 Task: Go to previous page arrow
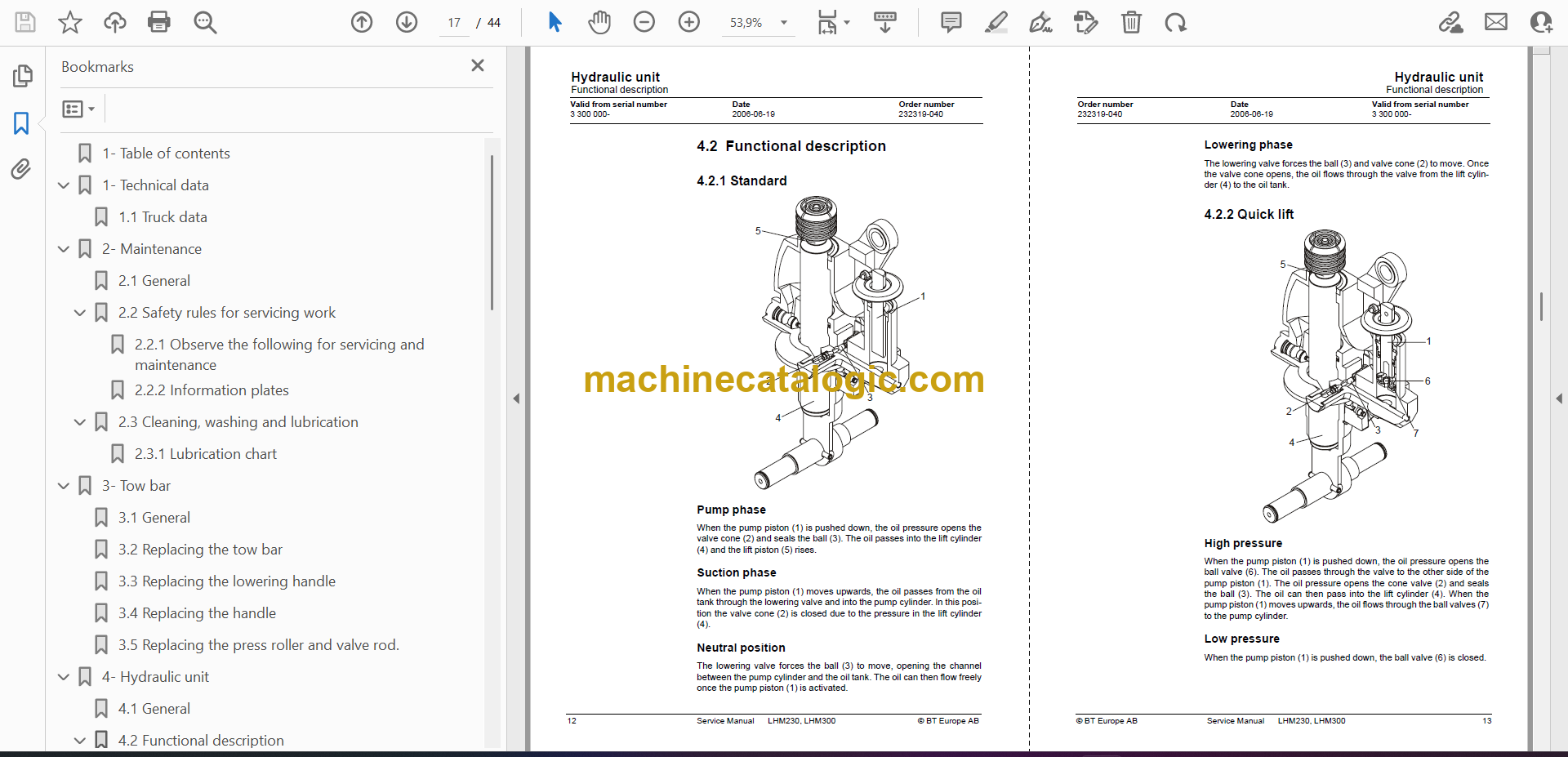point(362,22)
